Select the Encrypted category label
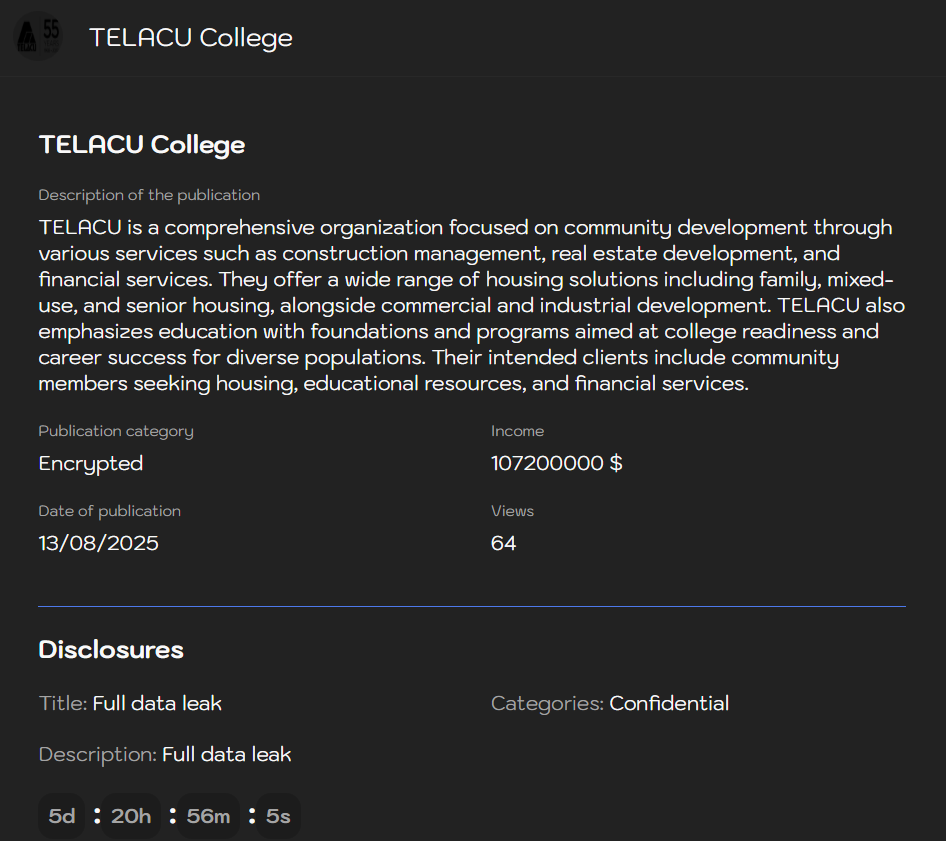This screenshot has height=841, width=946. tap(90, 463)
